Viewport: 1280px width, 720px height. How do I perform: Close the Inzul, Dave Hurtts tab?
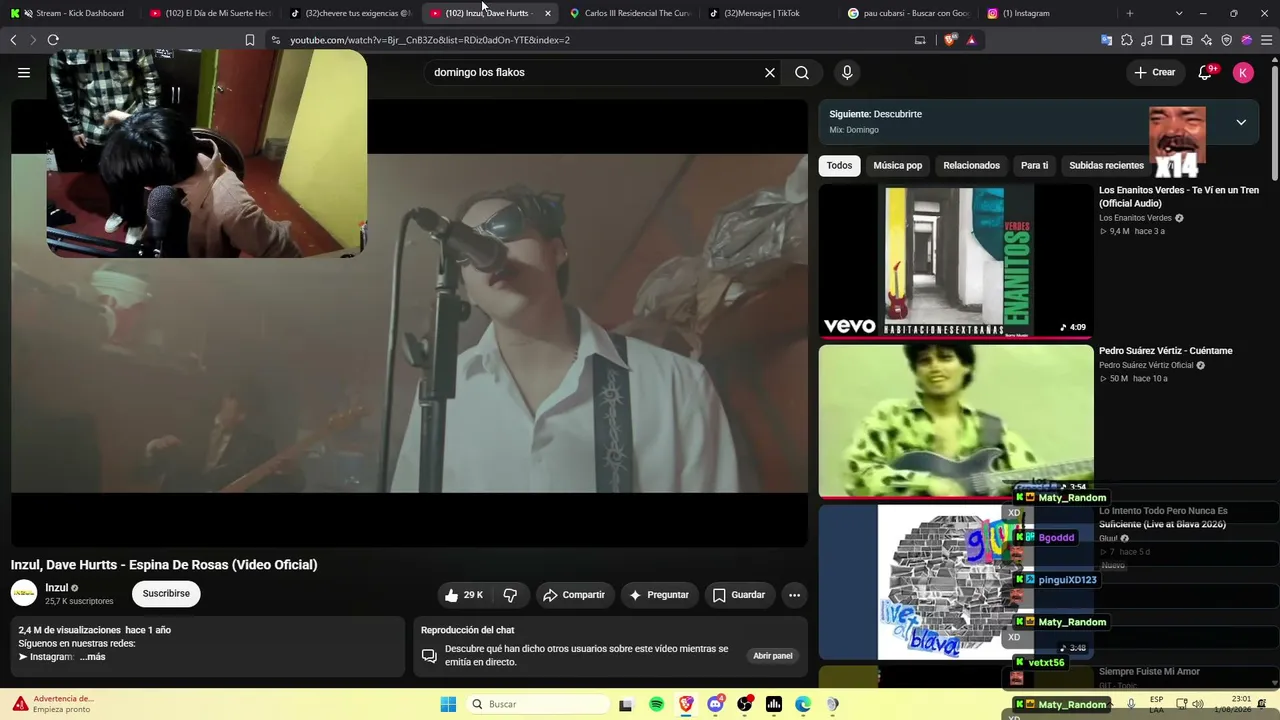547,13
